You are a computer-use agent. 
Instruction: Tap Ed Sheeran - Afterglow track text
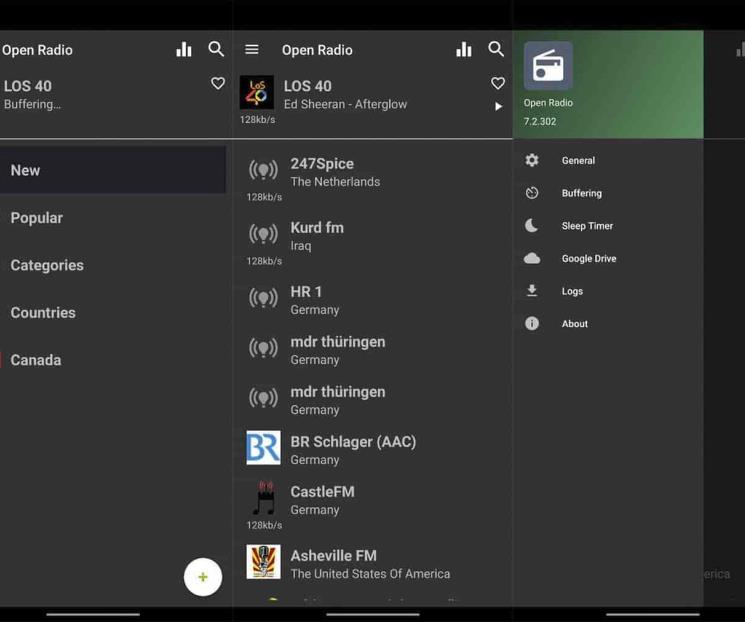[x=345, y=104]
